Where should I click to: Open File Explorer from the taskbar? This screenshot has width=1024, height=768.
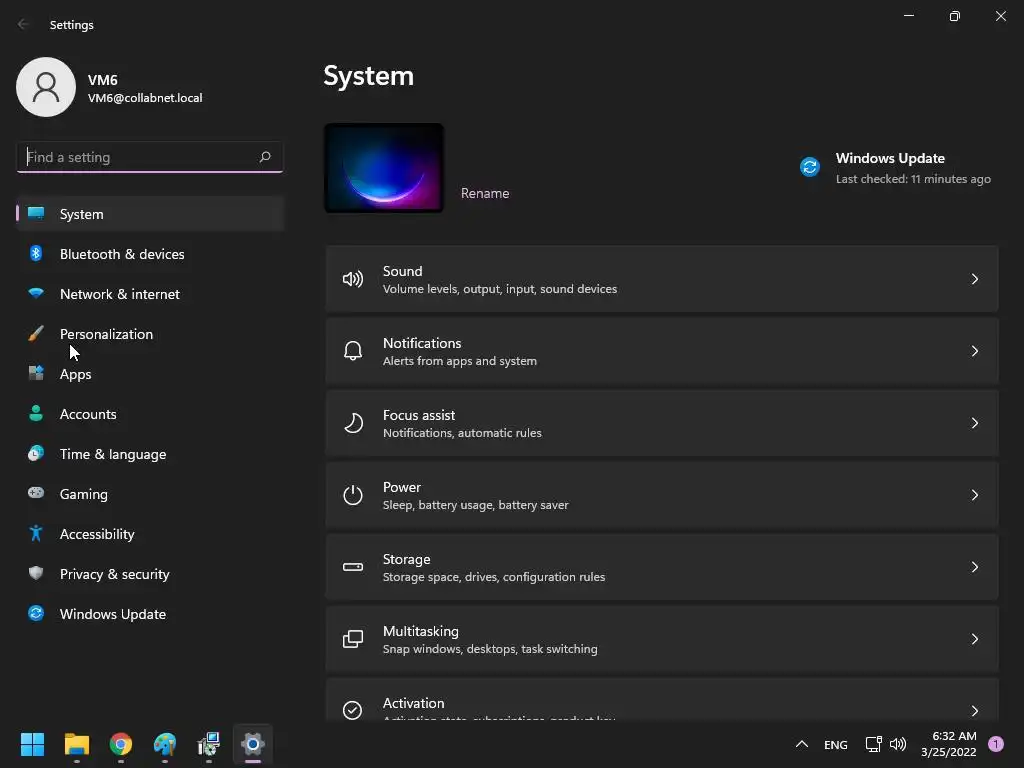pos(76,744)
